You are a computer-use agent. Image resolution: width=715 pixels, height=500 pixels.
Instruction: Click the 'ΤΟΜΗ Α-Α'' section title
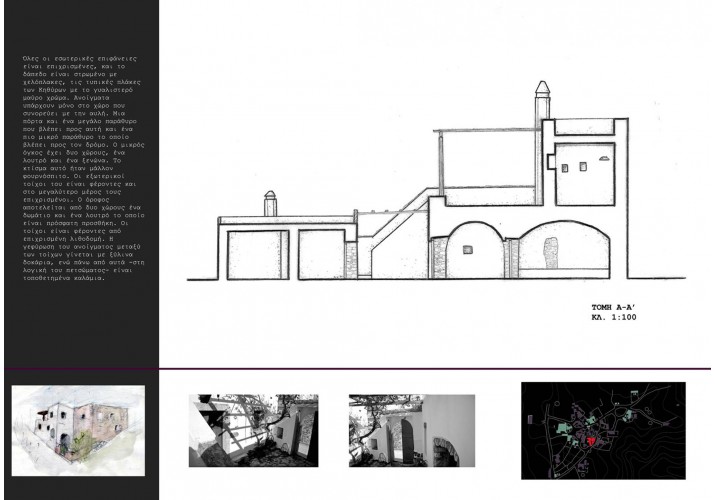(x=612, y=307)
